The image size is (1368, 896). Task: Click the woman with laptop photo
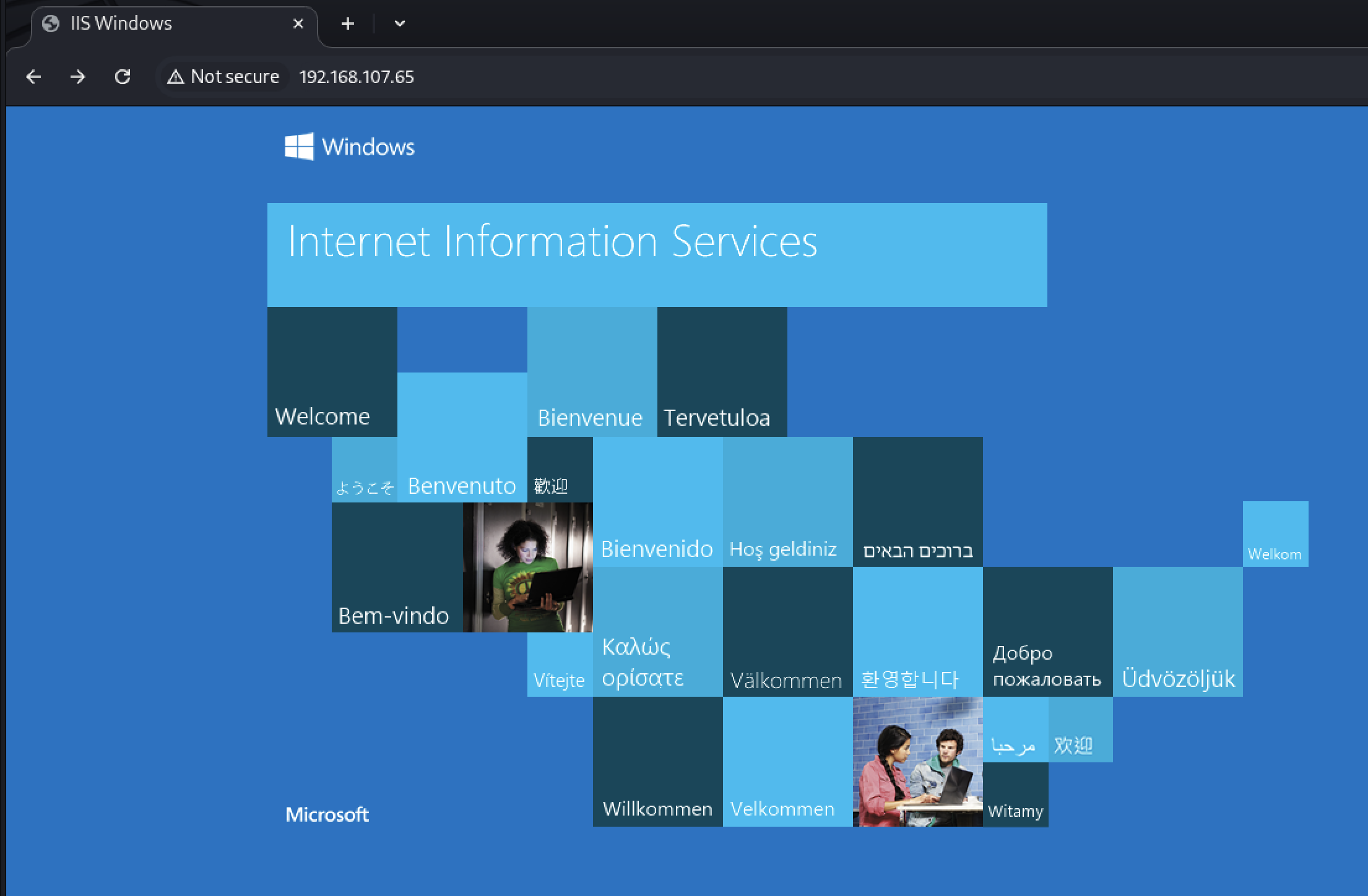pyautogui.click(x=528, y=567)
